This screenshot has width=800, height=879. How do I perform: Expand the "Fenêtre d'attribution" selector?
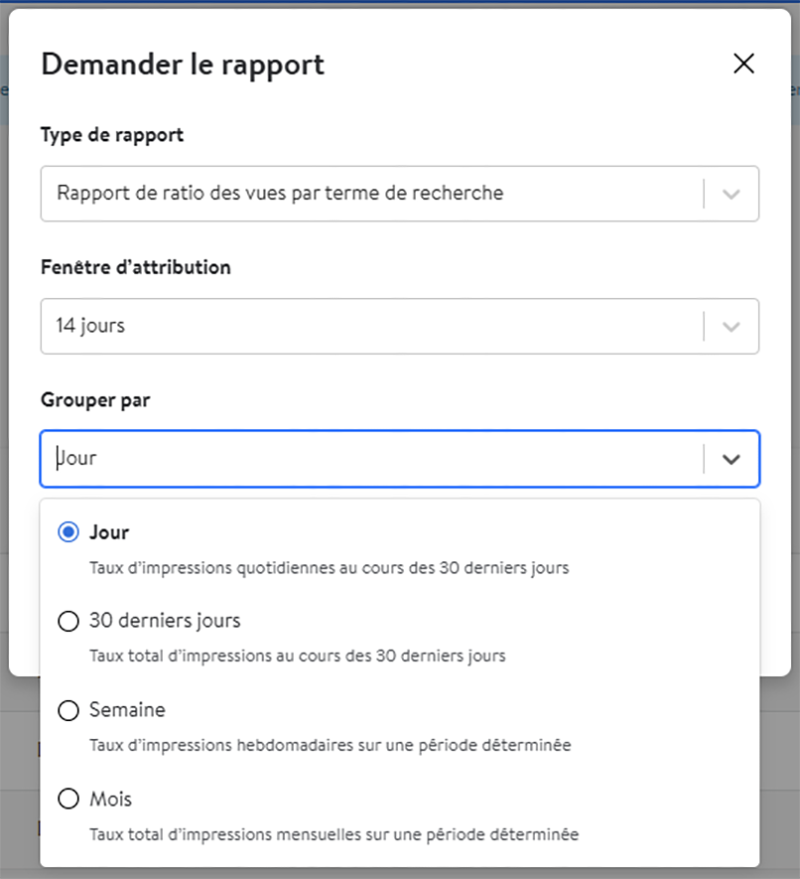pyautogui.click(x=400, y=326)
